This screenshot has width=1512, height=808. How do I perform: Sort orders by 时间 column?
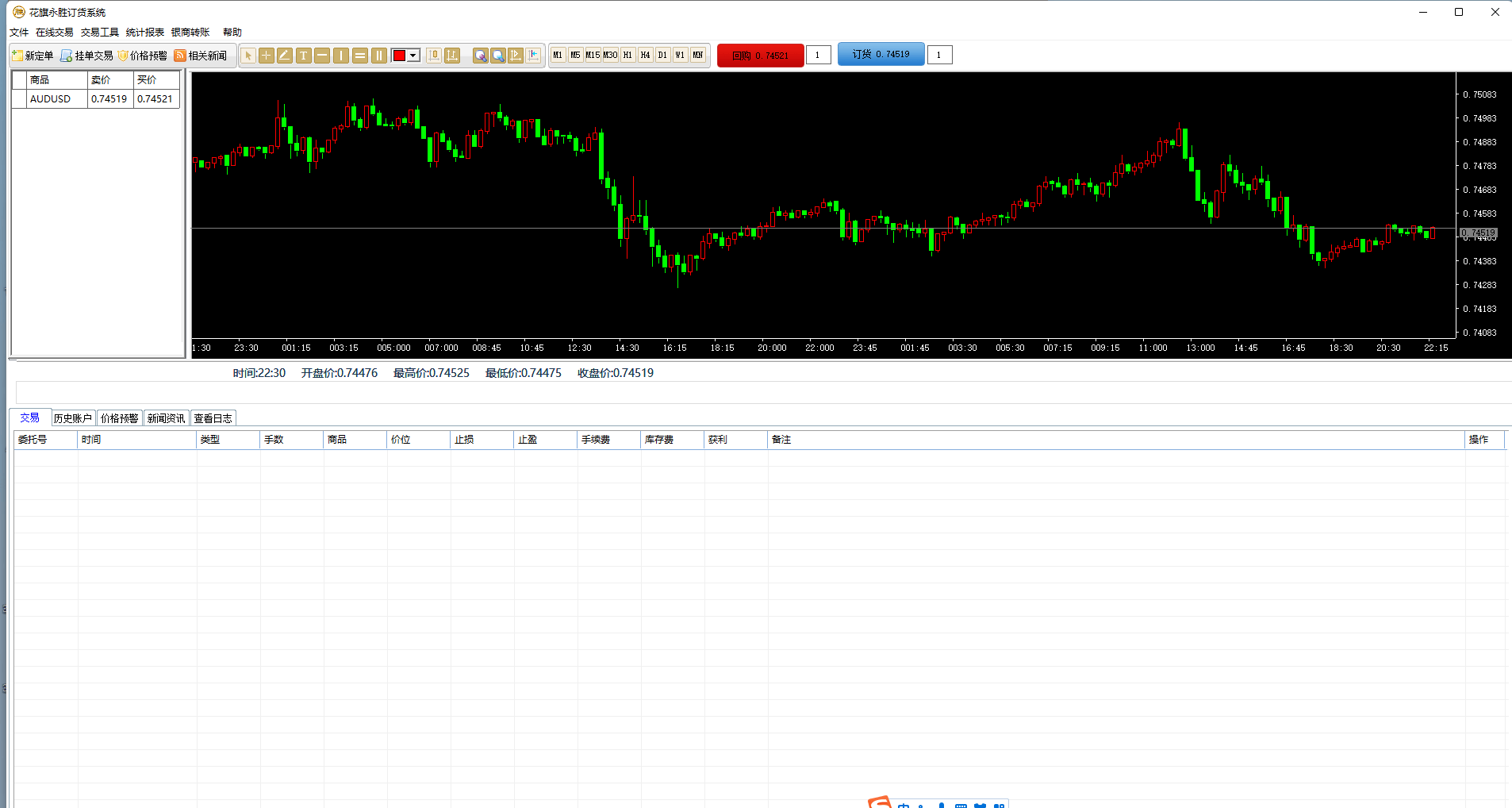coord(137,440)
